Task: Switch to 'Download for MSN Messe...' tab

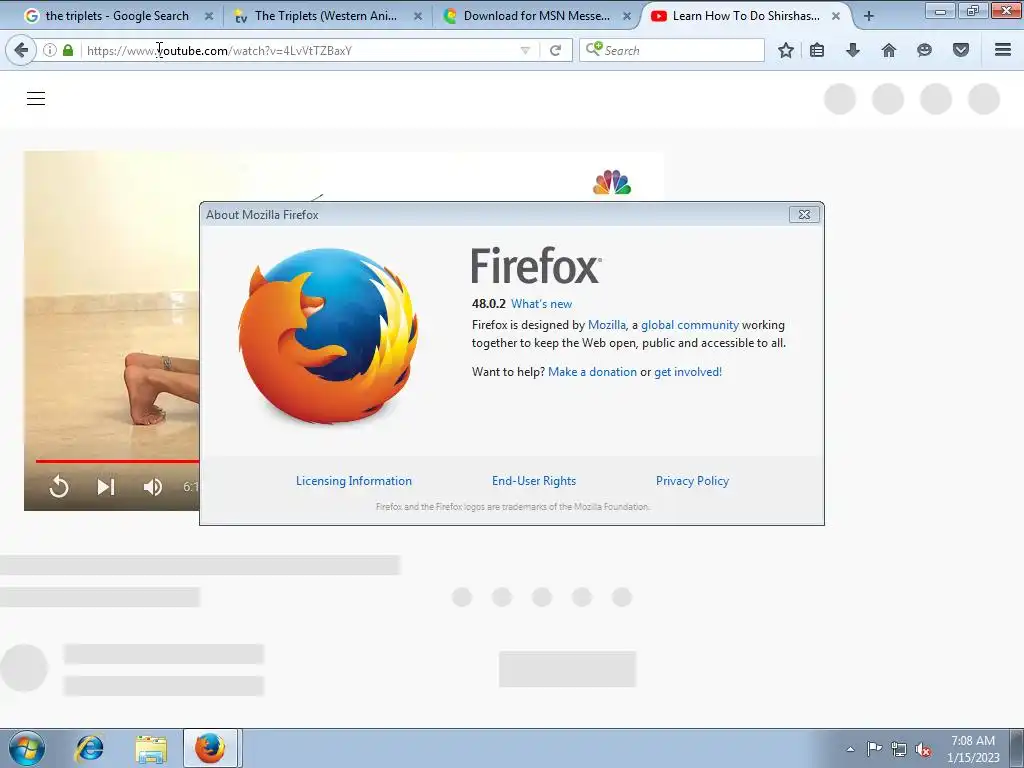Action: [x=536, y=16]
